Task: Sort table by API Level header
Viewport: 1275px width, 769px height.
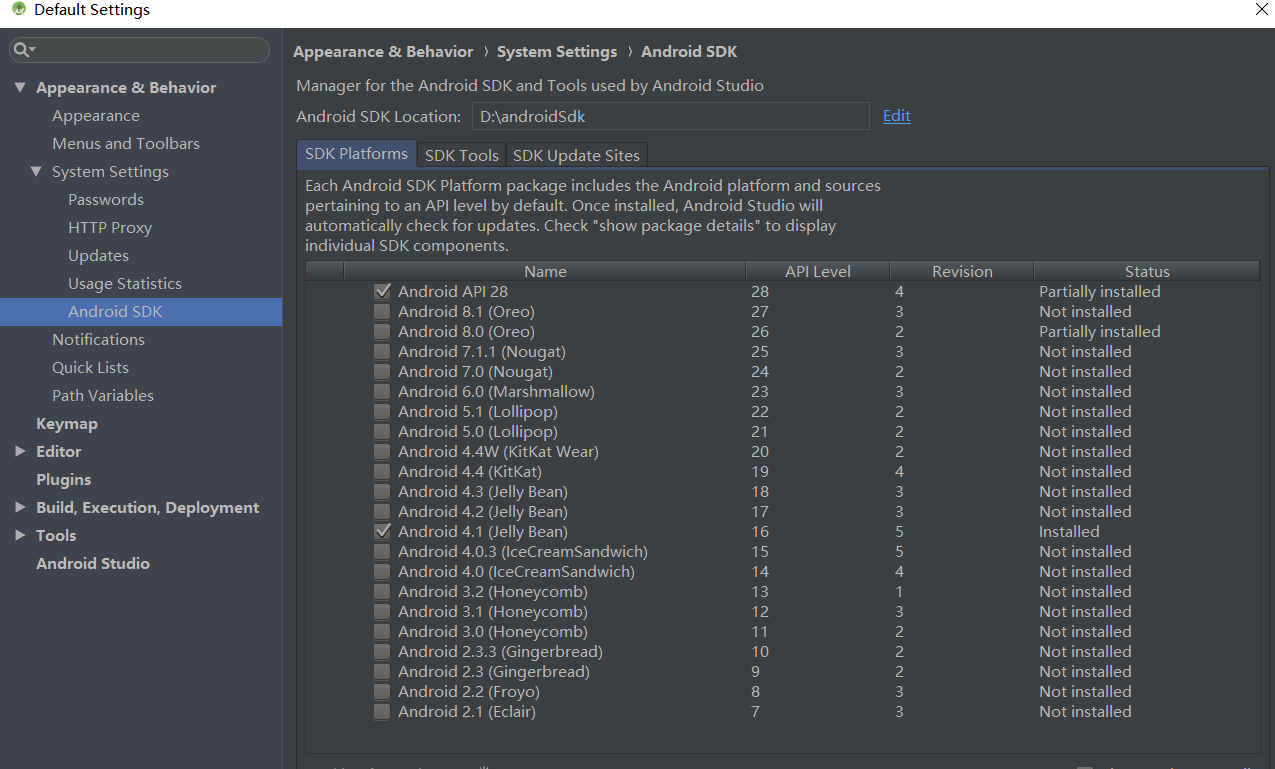Action: click(818, 271)
